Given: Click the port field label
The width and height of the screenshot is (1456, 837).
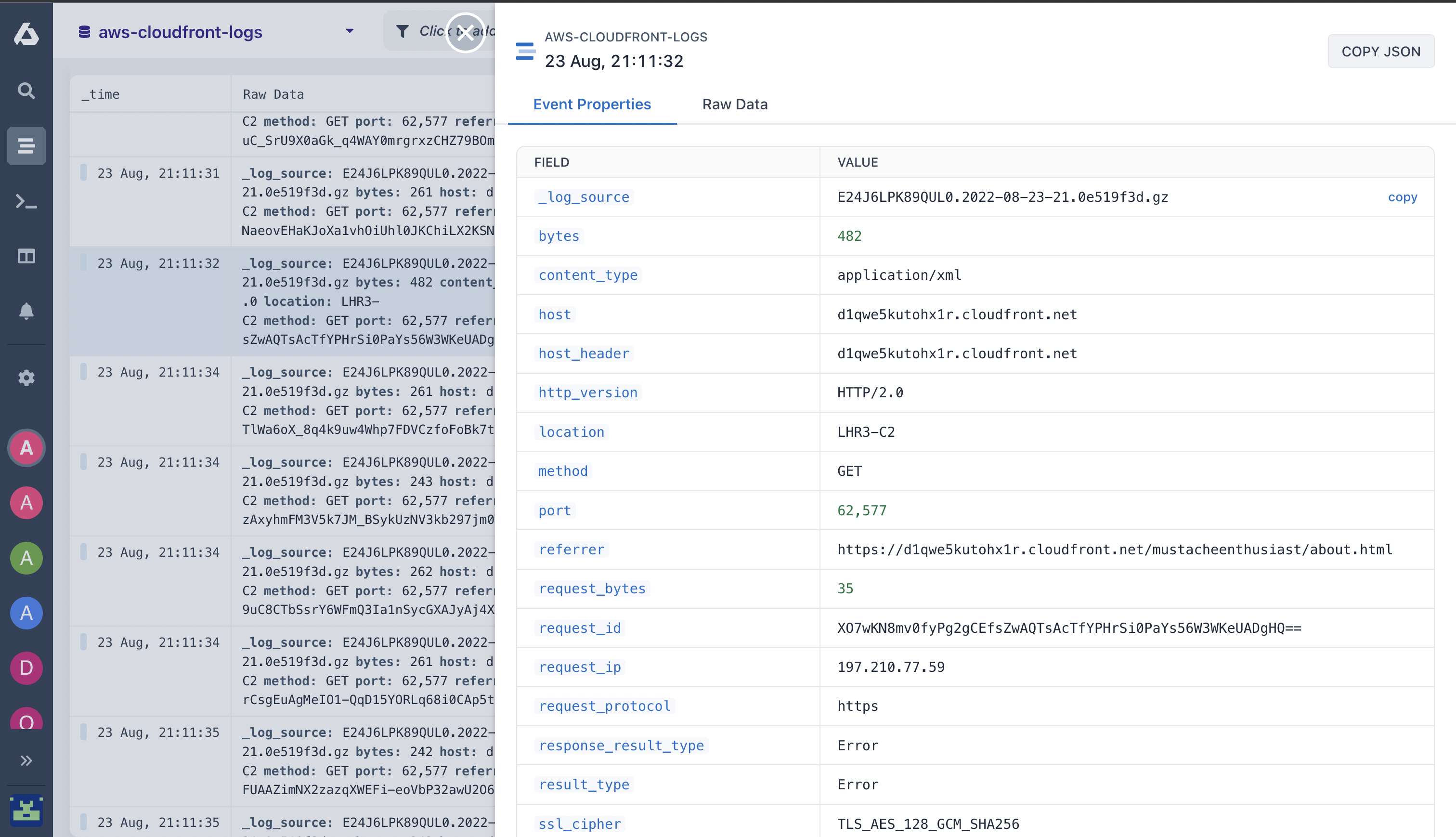Looking at the screenshot, I should (555, 510).
